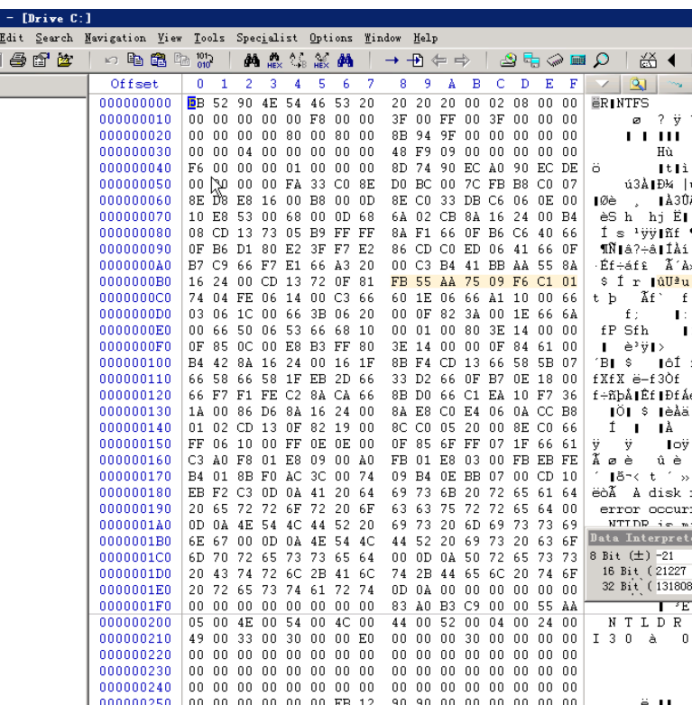
Task: Click the Go To Offset arrow icon
Action: 392,60
